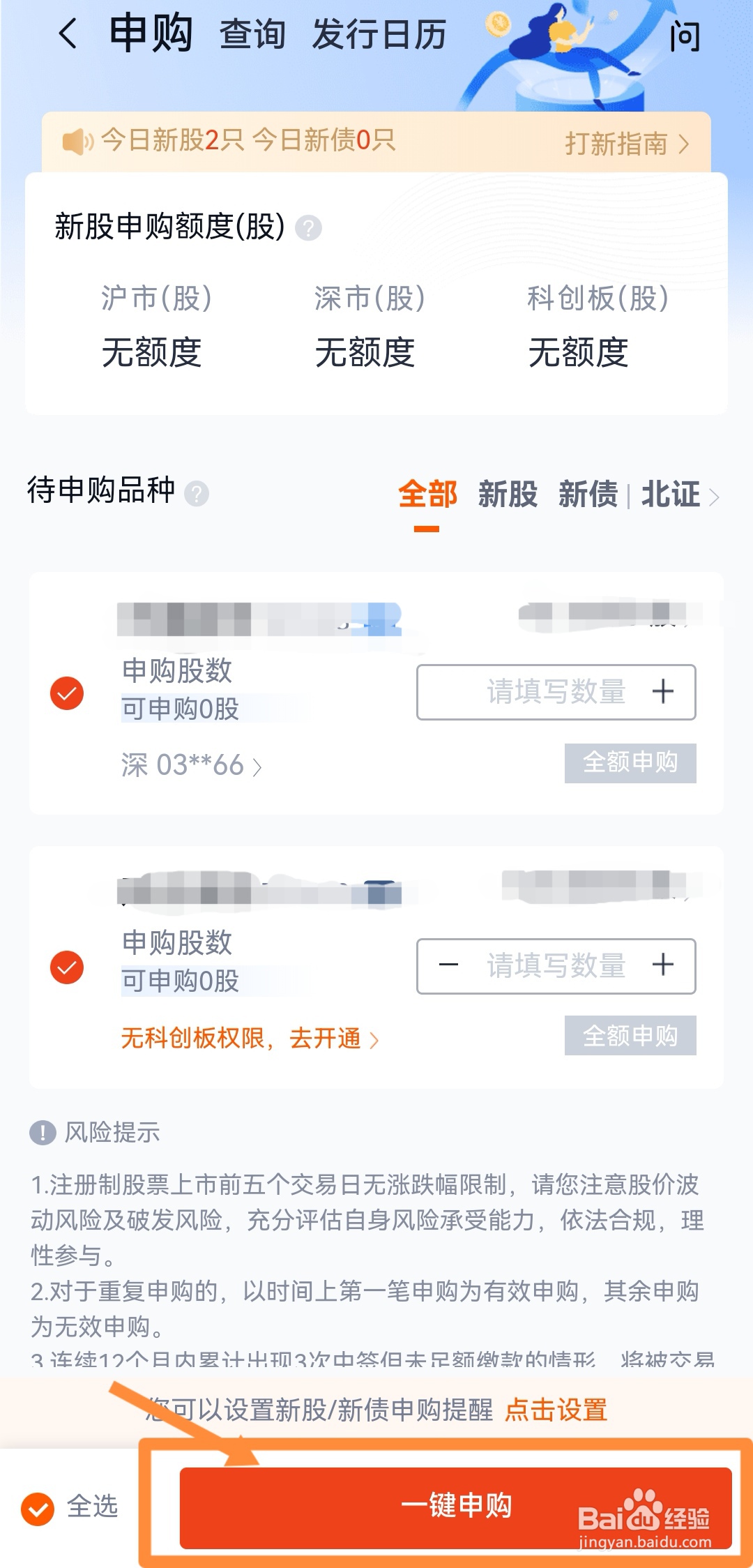
Task: Toggle the 全选 checkbox
Action: (38, 1509)
